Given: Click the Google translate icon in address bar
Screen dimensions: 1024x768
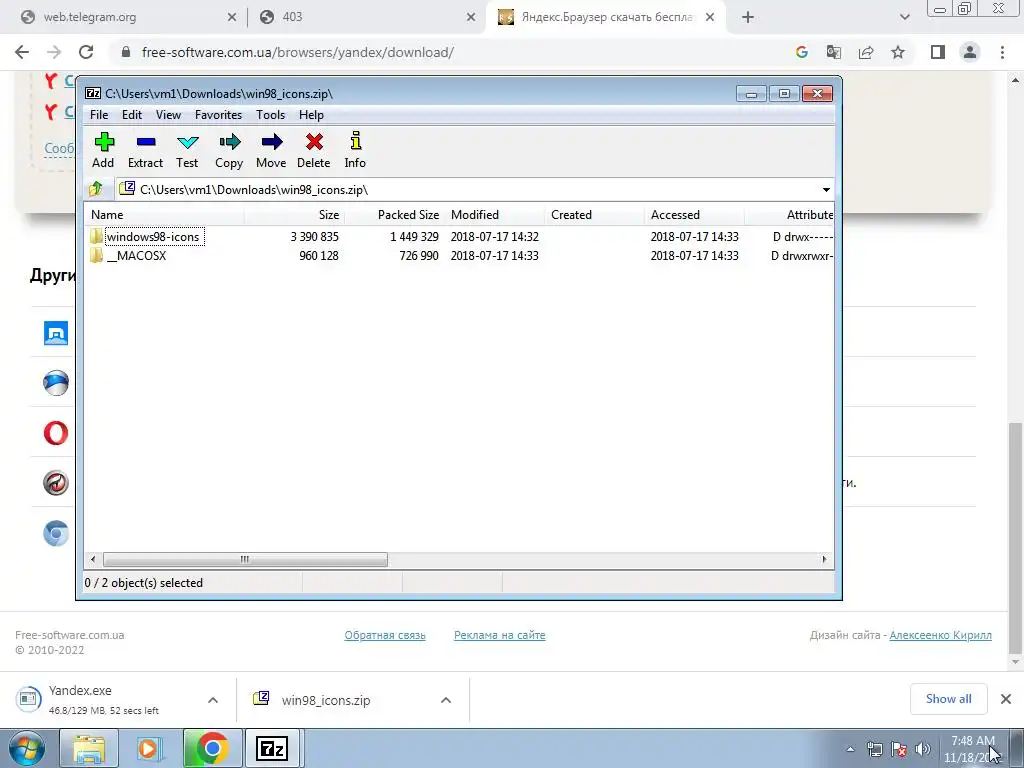Looking at the screenshot, I should (834, 52).
